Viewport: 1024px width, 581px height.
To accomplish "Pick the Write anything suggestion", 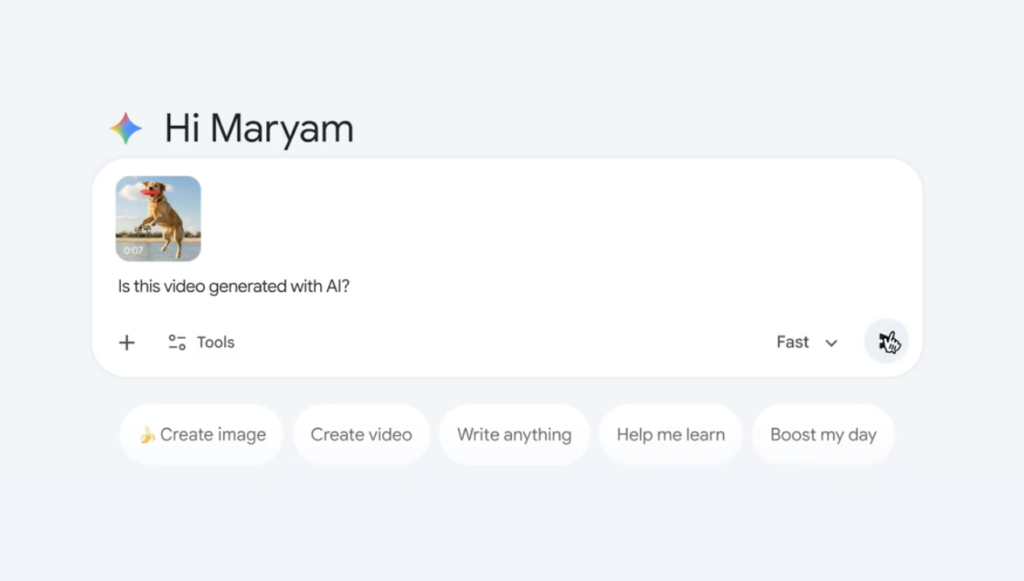I will (514, 435).
